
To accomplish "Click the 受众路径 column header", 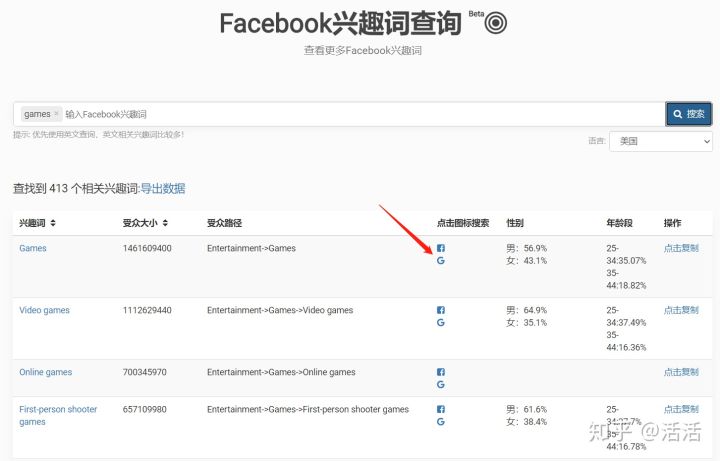I will coord(225,223).
